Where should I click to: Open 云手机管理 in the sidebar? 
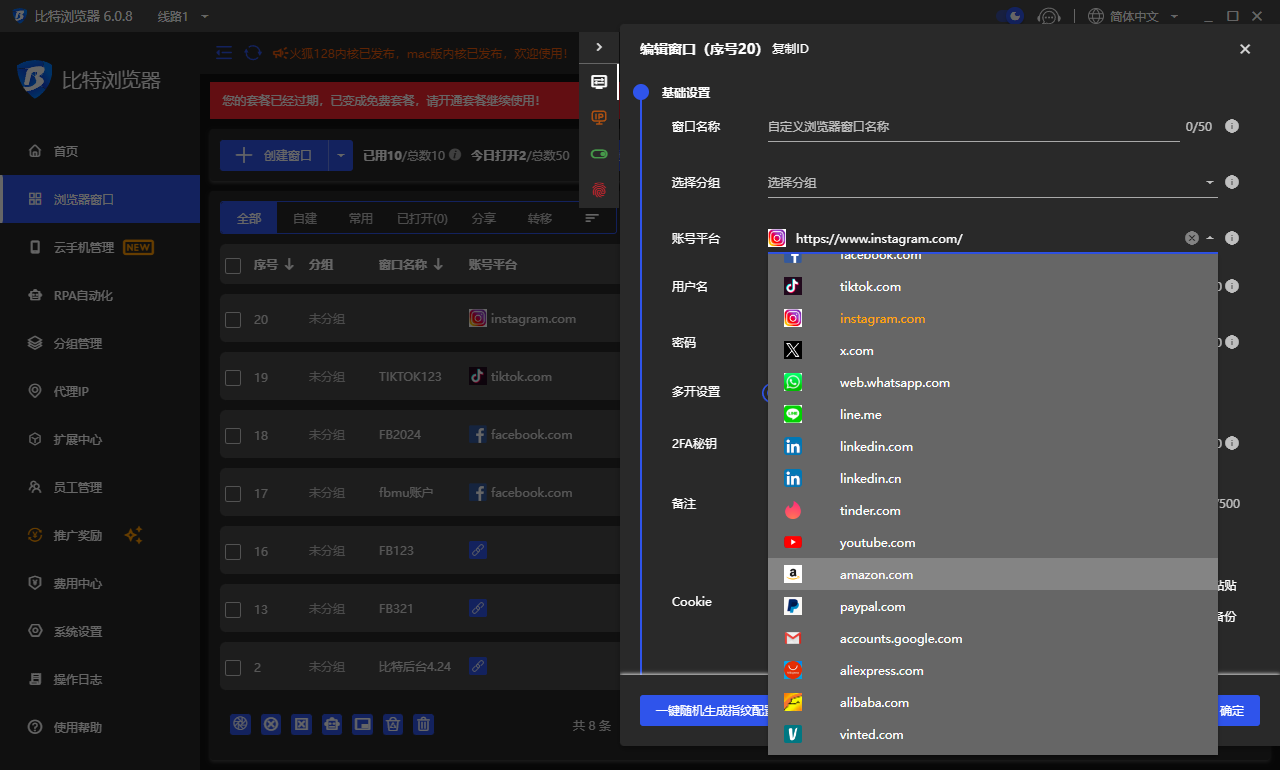click(100, 247)
